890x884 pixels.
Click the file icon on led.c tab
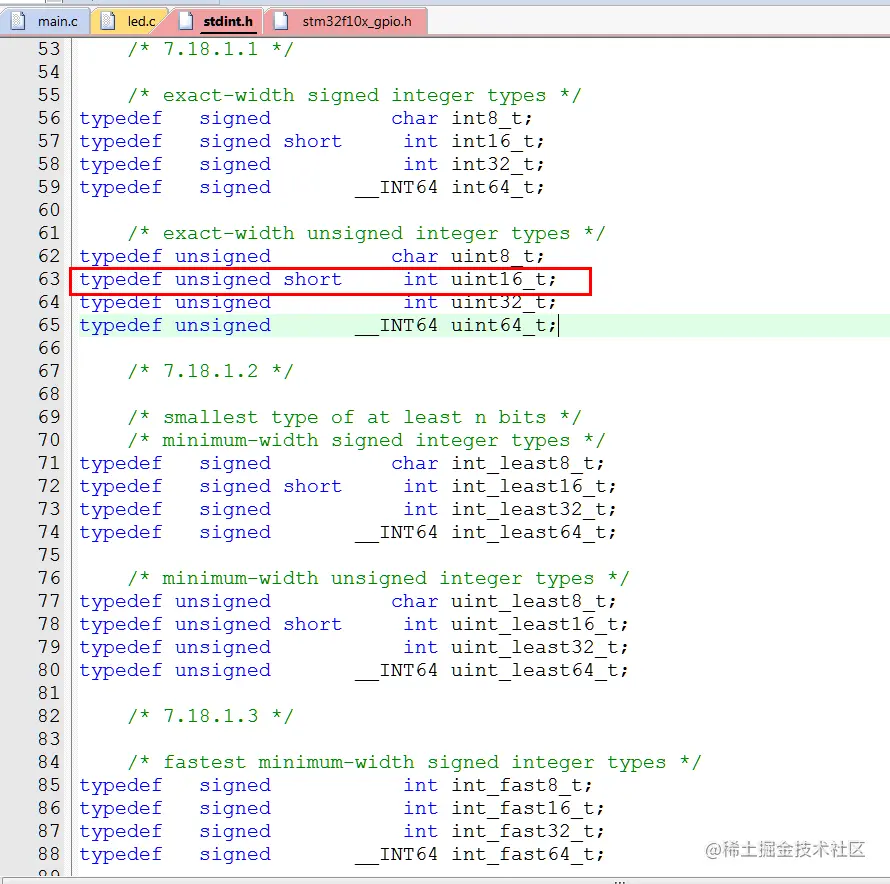108,21
